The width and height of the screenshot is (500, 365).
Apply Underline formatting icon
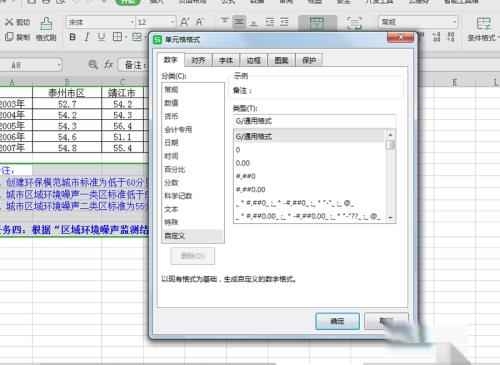tap(101, 37)
